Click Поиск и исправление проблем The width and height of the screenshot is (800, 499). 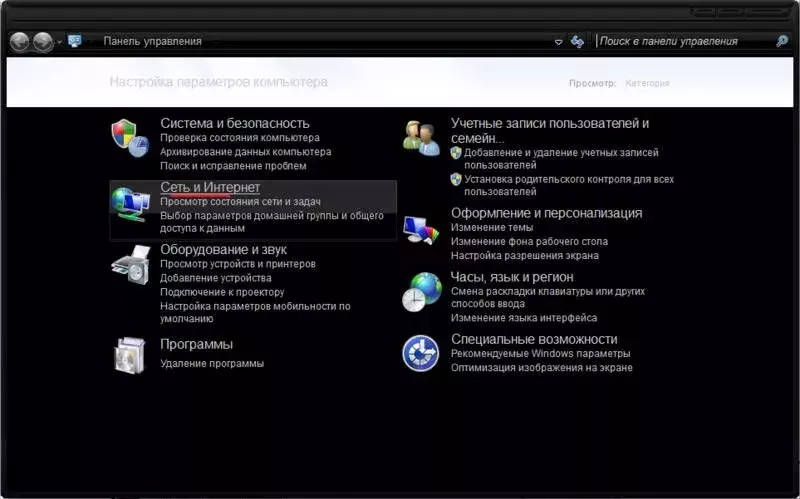click(233, 166)
